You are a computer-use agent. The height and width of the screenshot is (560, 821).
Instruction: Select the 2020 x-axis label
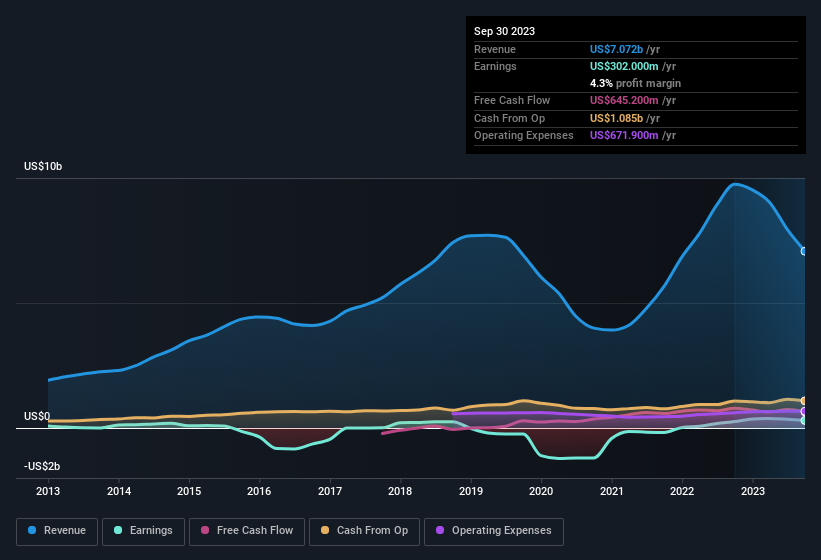point(541,491)
